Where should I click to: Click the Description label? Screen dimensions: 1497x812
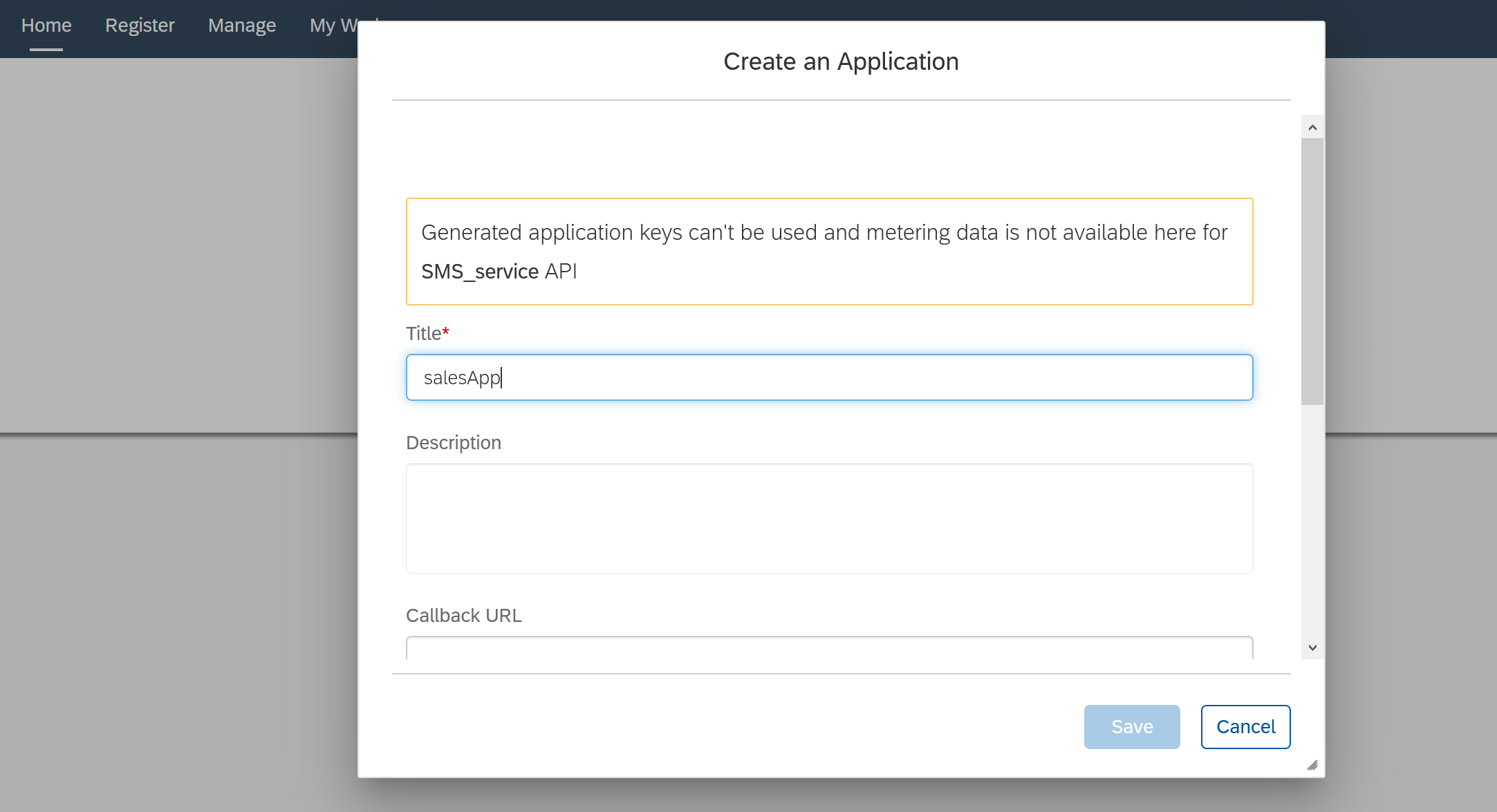tap(454, 443)
